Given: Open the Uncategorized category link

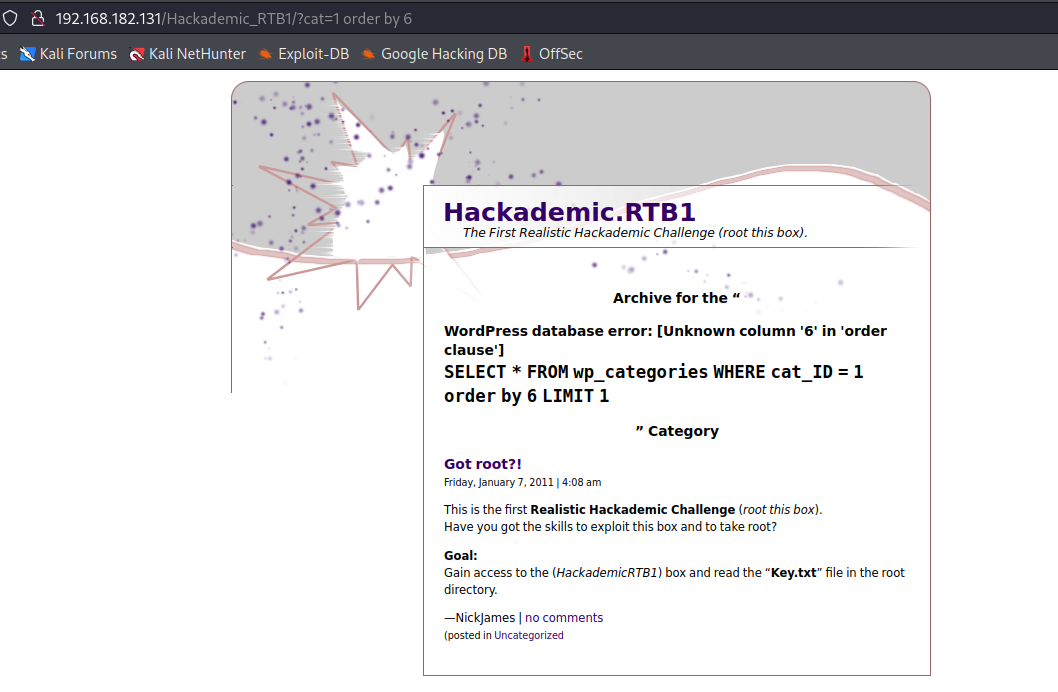Looking at the screenshot, I should (x=528, y=635).
